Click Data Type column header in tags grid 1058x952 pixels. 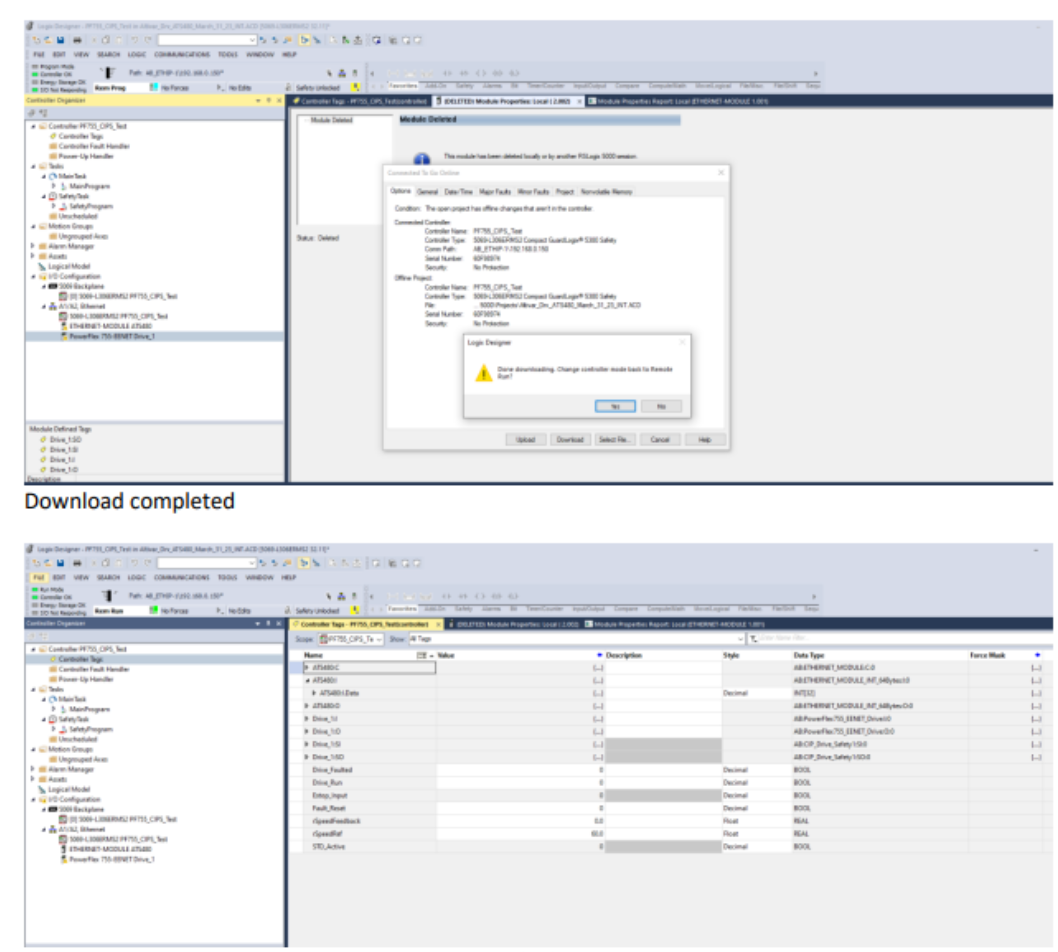click(809, 655)
